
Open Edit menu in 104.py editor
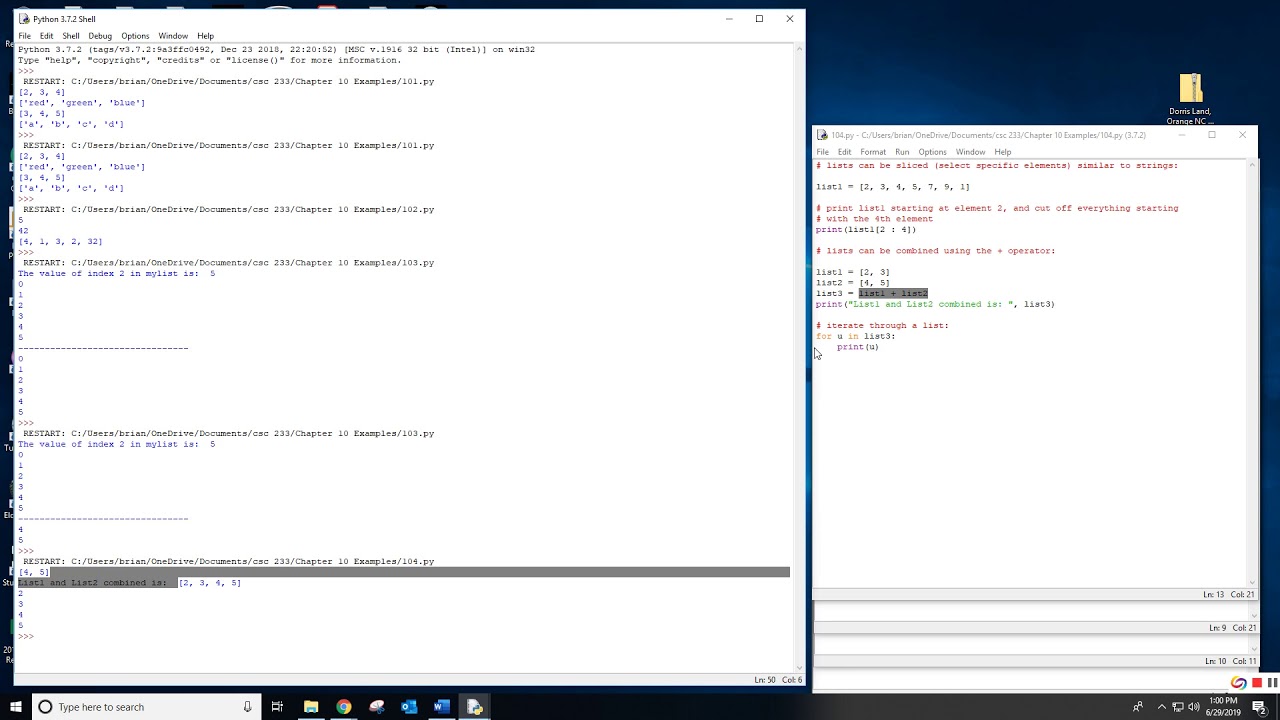[x=844, y=152]
